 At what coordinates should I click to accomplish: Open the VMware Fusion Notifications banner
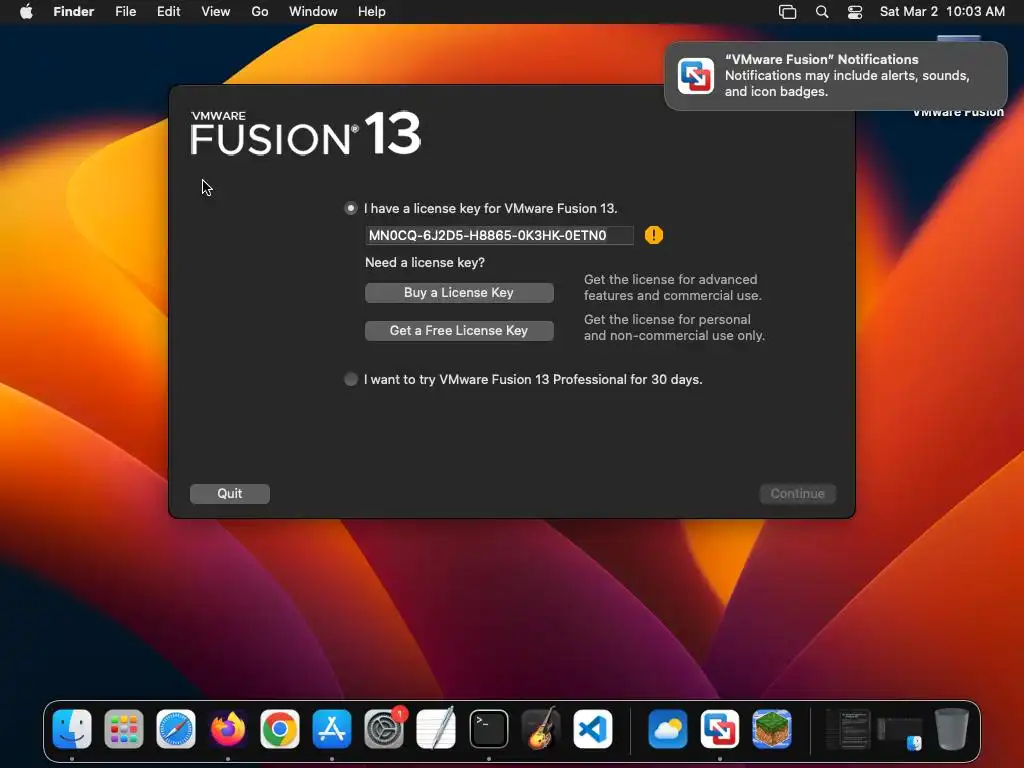(x=836, y=76)
